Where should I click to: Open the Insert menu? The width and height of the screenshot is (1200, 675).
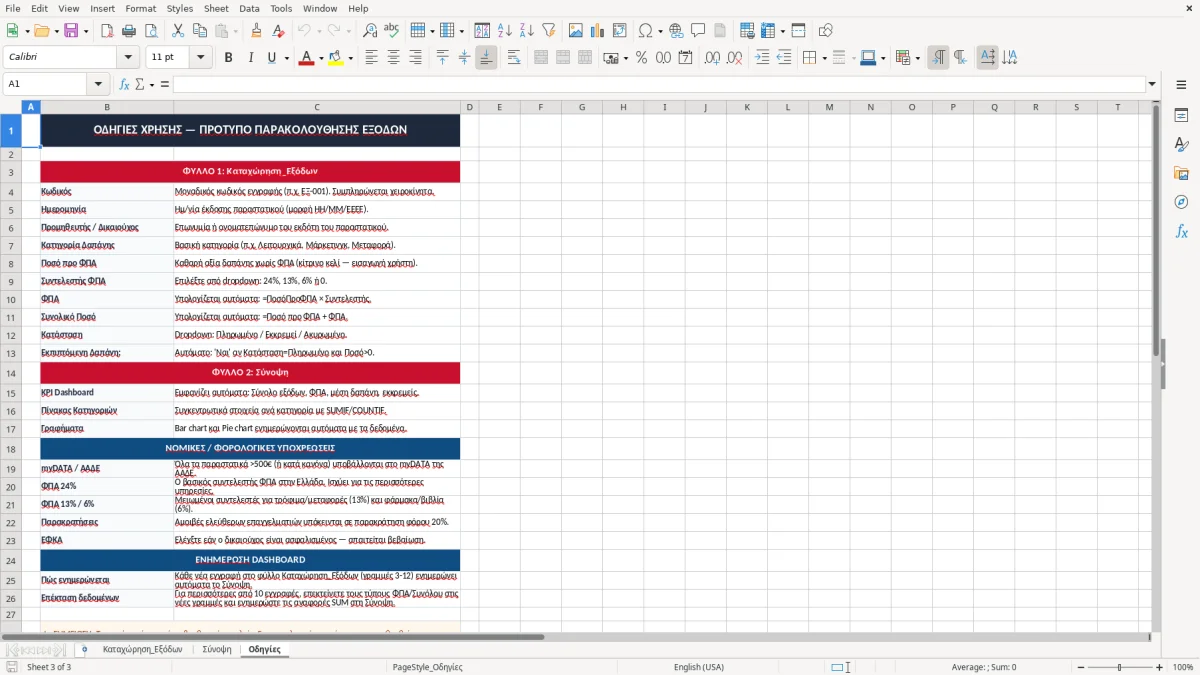point(102,8)
